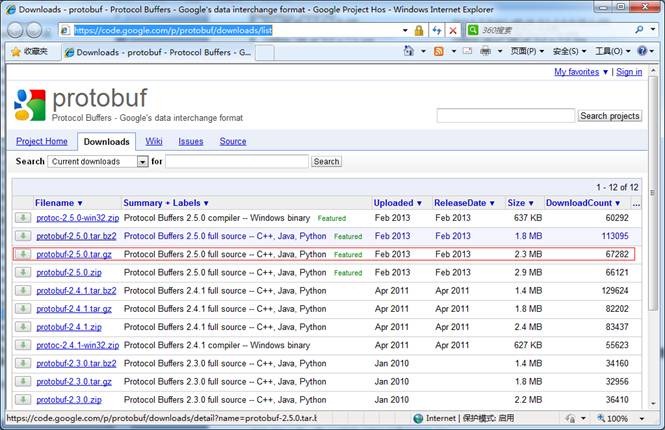Click the Print icon in command bar
Viewport: 665px width, 430px height.
[485, 51]
